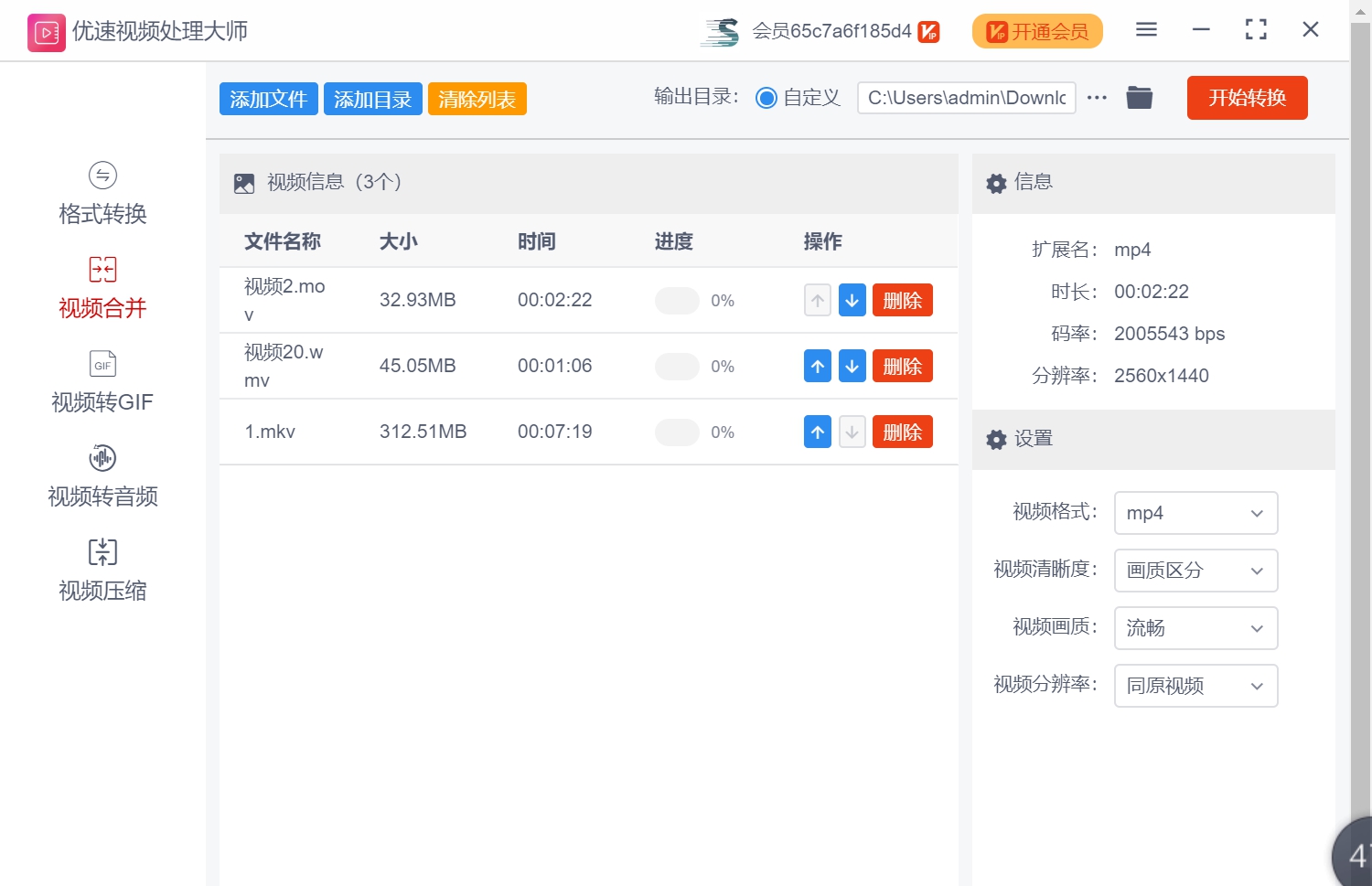Expand the 视频格式 mp4 dropdown
Image resolution: width=1372 pixels, height=886 pixels.
click(x=1195, y=513)
